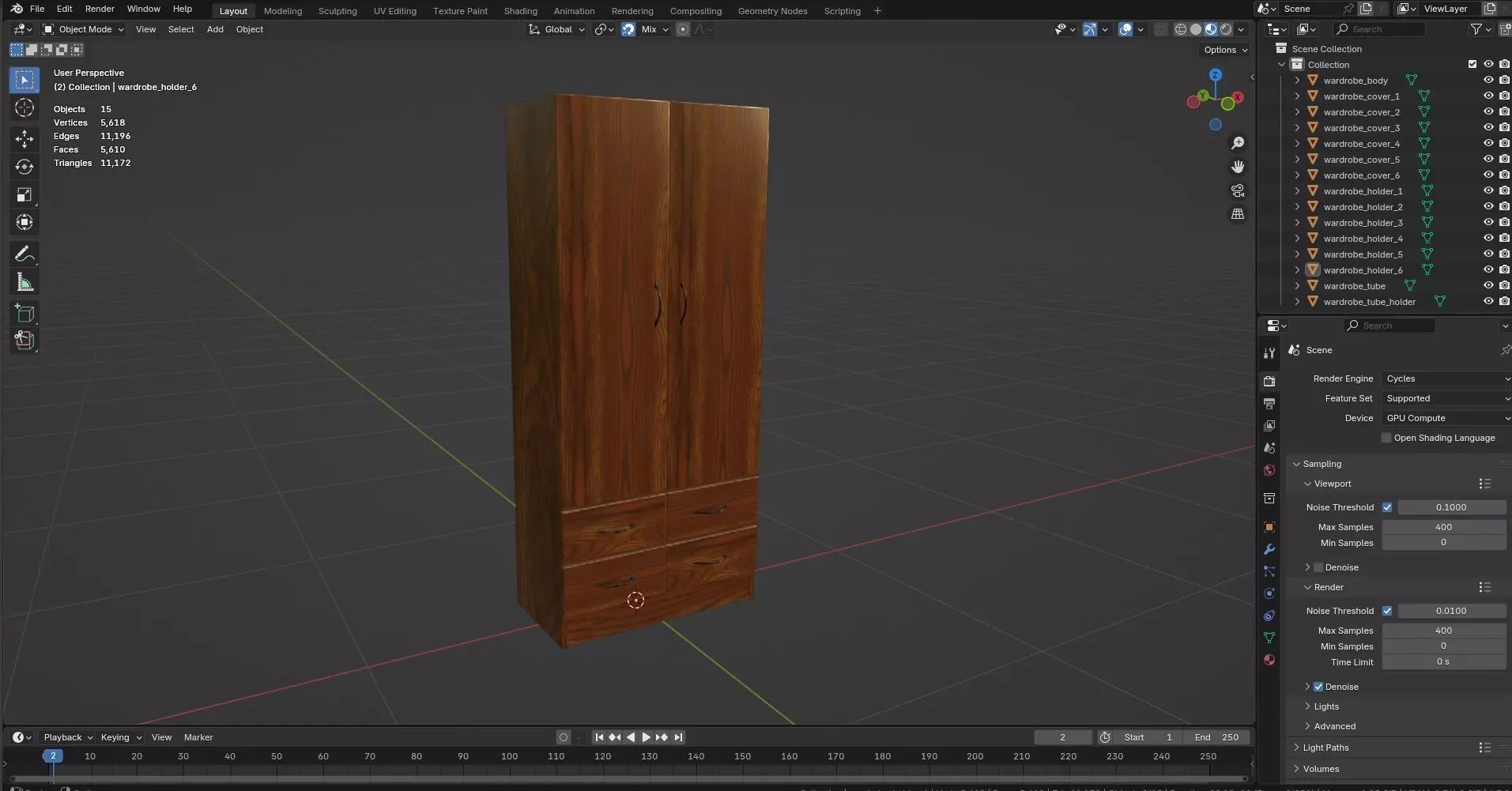The image size is (1512, 791).
Task: Hide wardrobe_body in viewport
Action: [x=1488, y=80]
